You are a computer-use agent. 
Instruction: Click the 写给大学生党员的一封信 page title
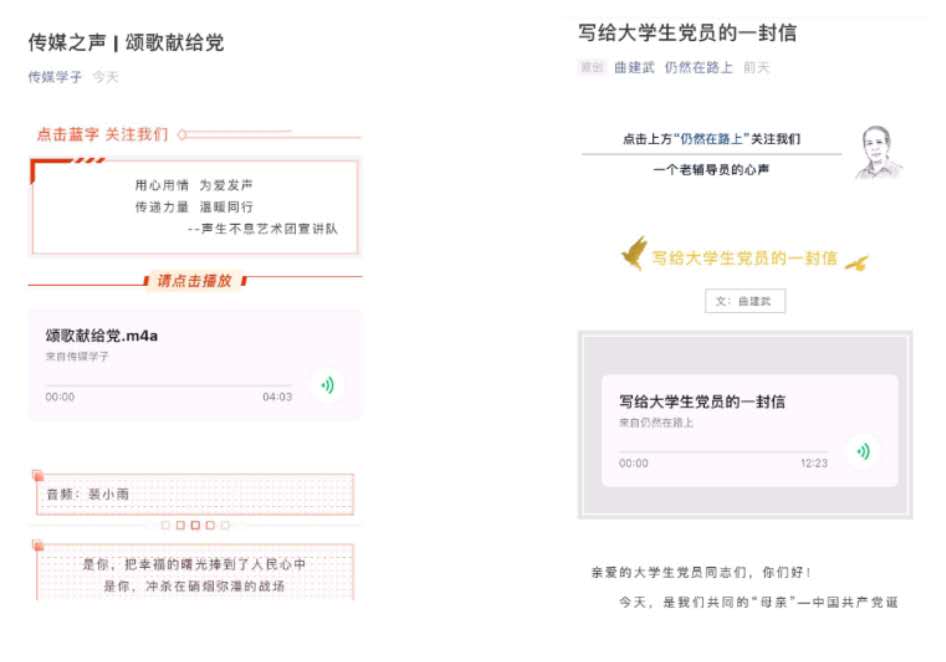[688, 33]
